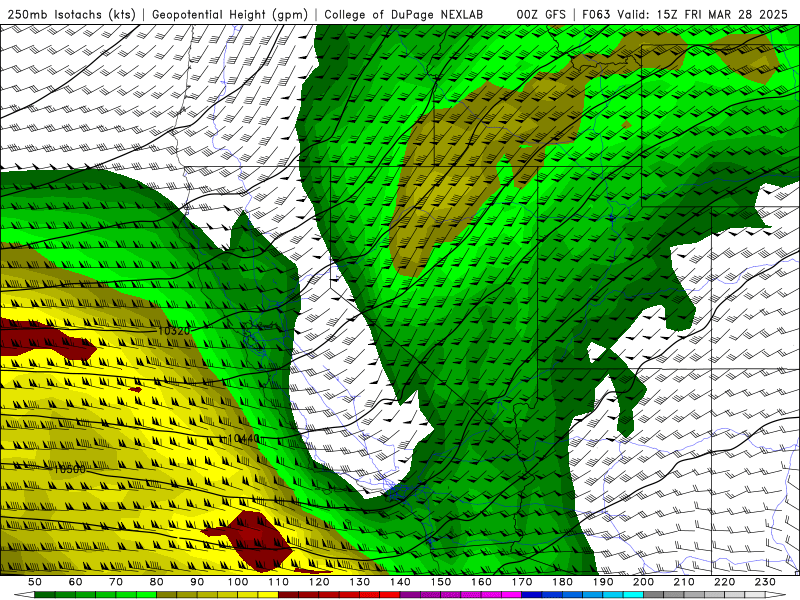The width and height of the screenshot is (800, 600).
Task: Click the left end arrow of the color bar
Action: pyautogui.click(x=24, y=595)
